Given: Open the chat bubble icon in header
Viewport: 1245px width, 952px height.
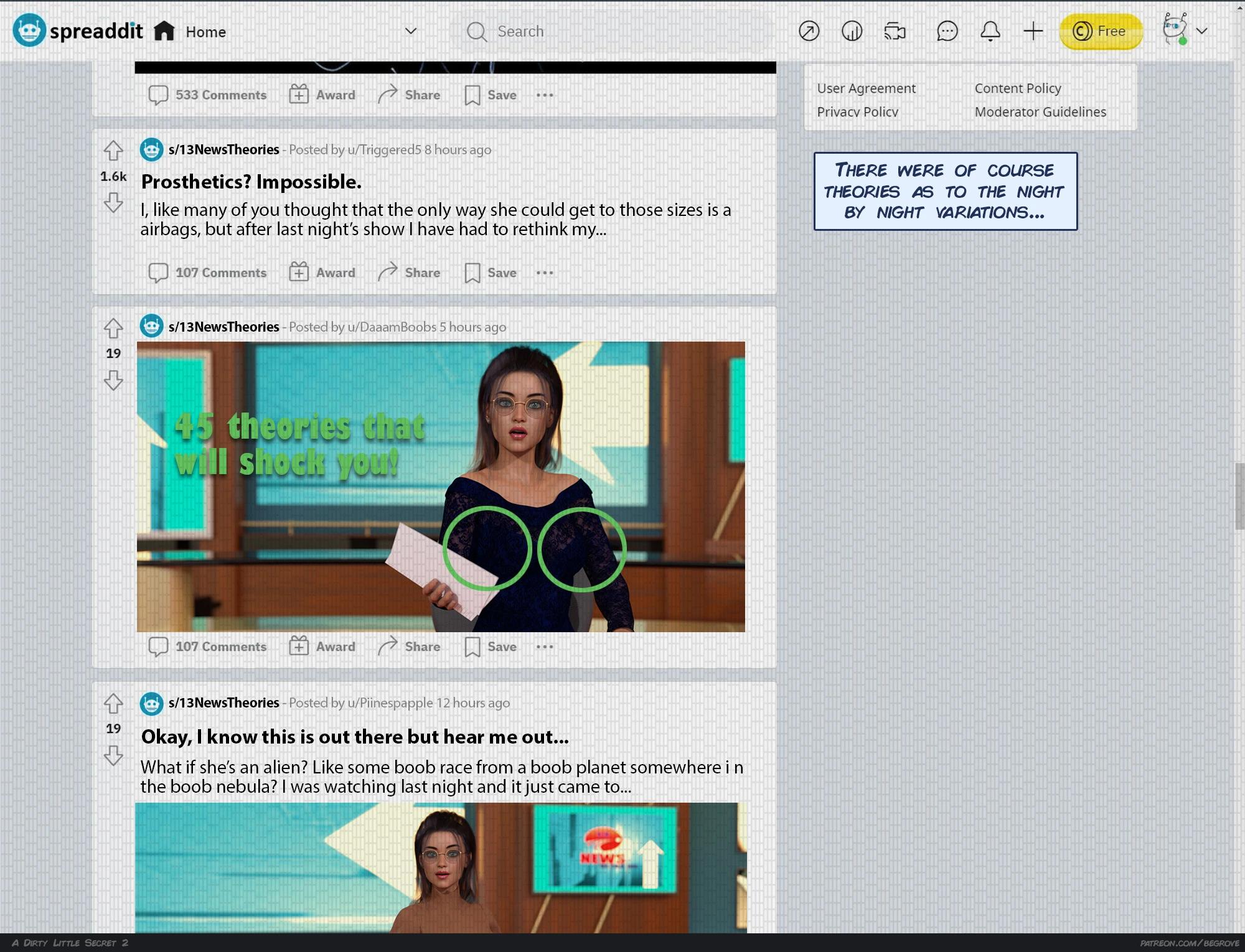Looking at the screenshot, I should coord(947,31).
